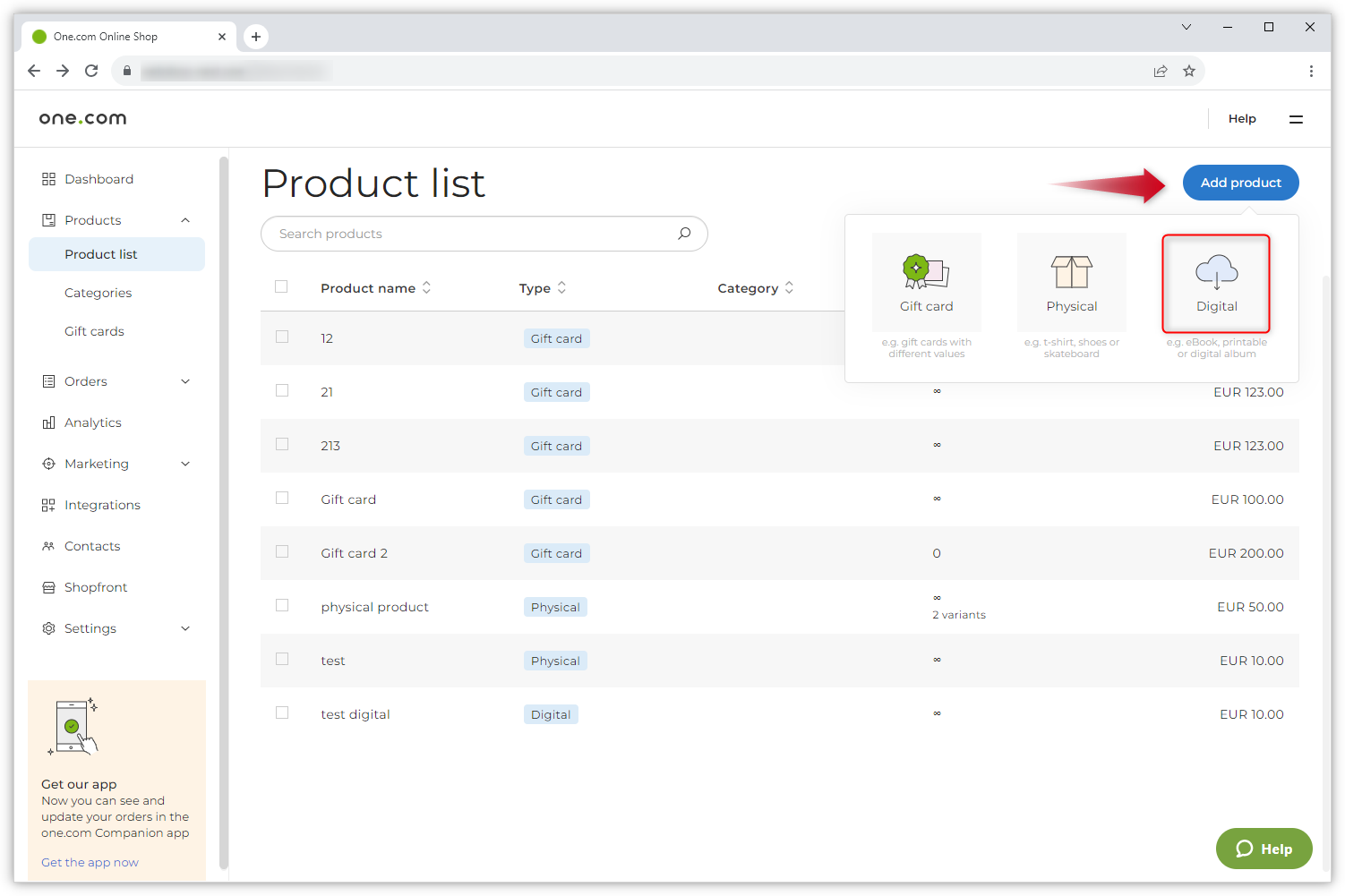Click the sidebar vertical scrollbar

[224, 510]
